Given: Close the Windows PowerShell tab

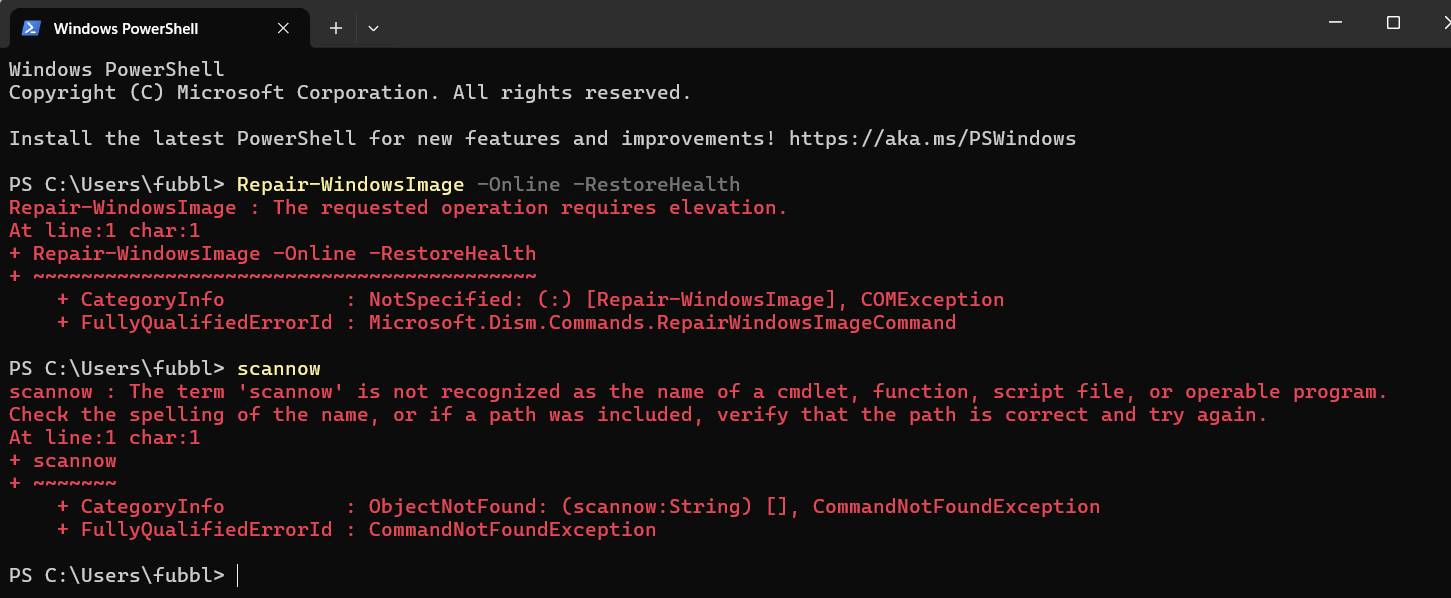Looking at the screenshot, I should tap(283, 29).
